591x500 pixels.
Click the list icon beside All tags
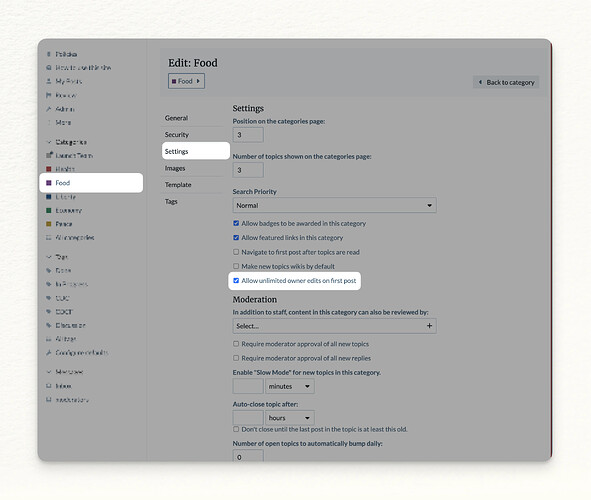coord(49,339)
